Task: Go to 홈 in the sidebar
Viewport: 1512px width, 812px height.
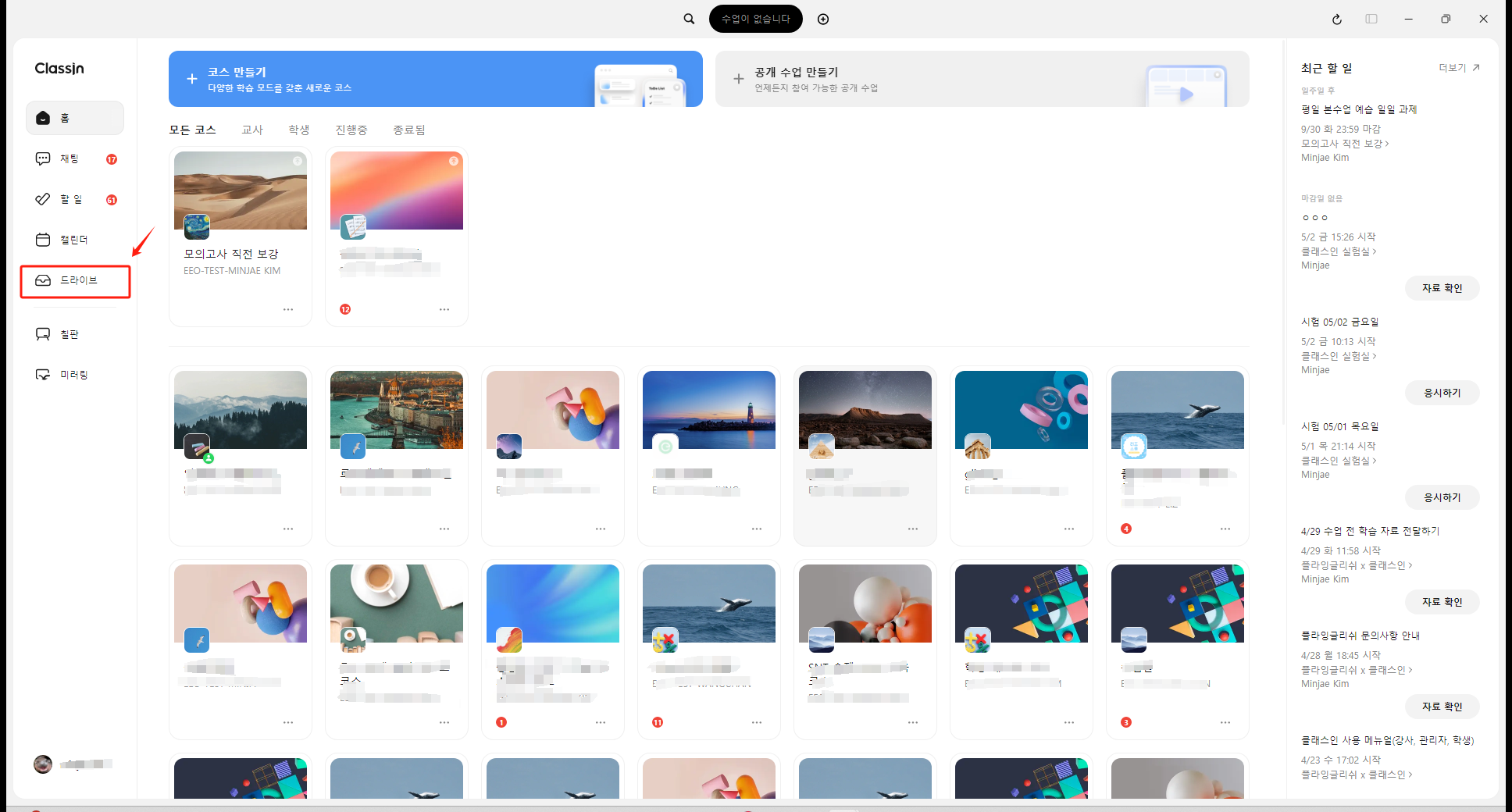Action: (75, 118)
